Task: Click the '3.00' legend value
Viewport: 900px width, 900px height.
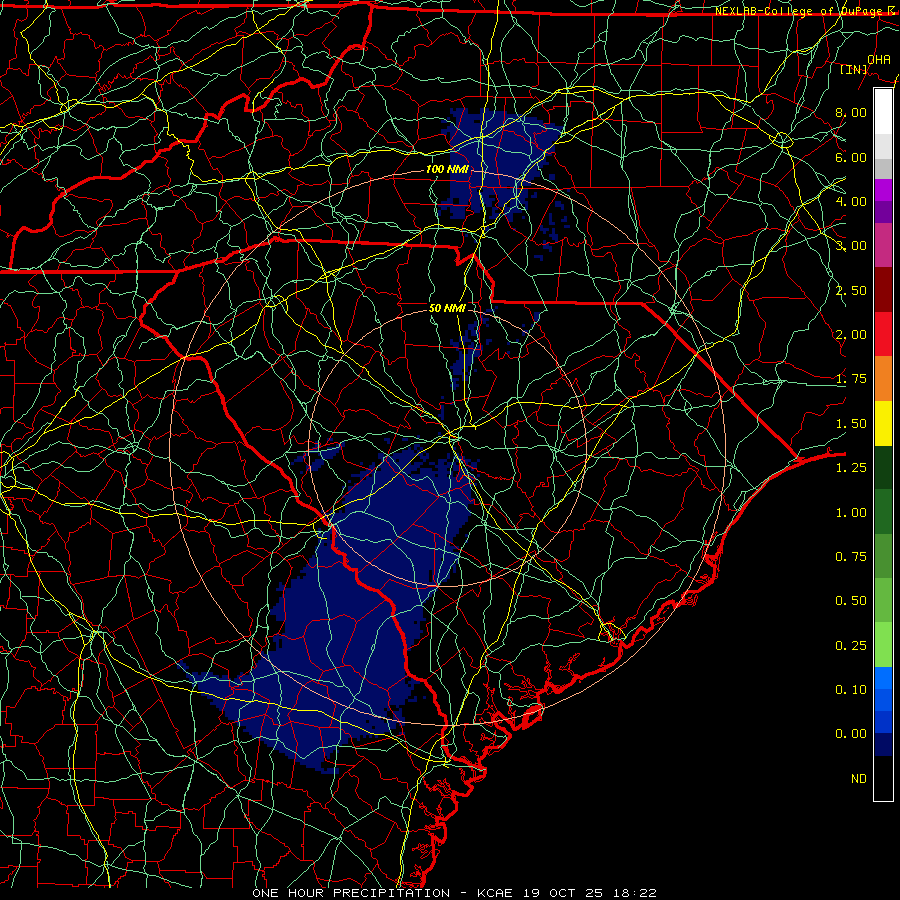Action: coord(851,246)
